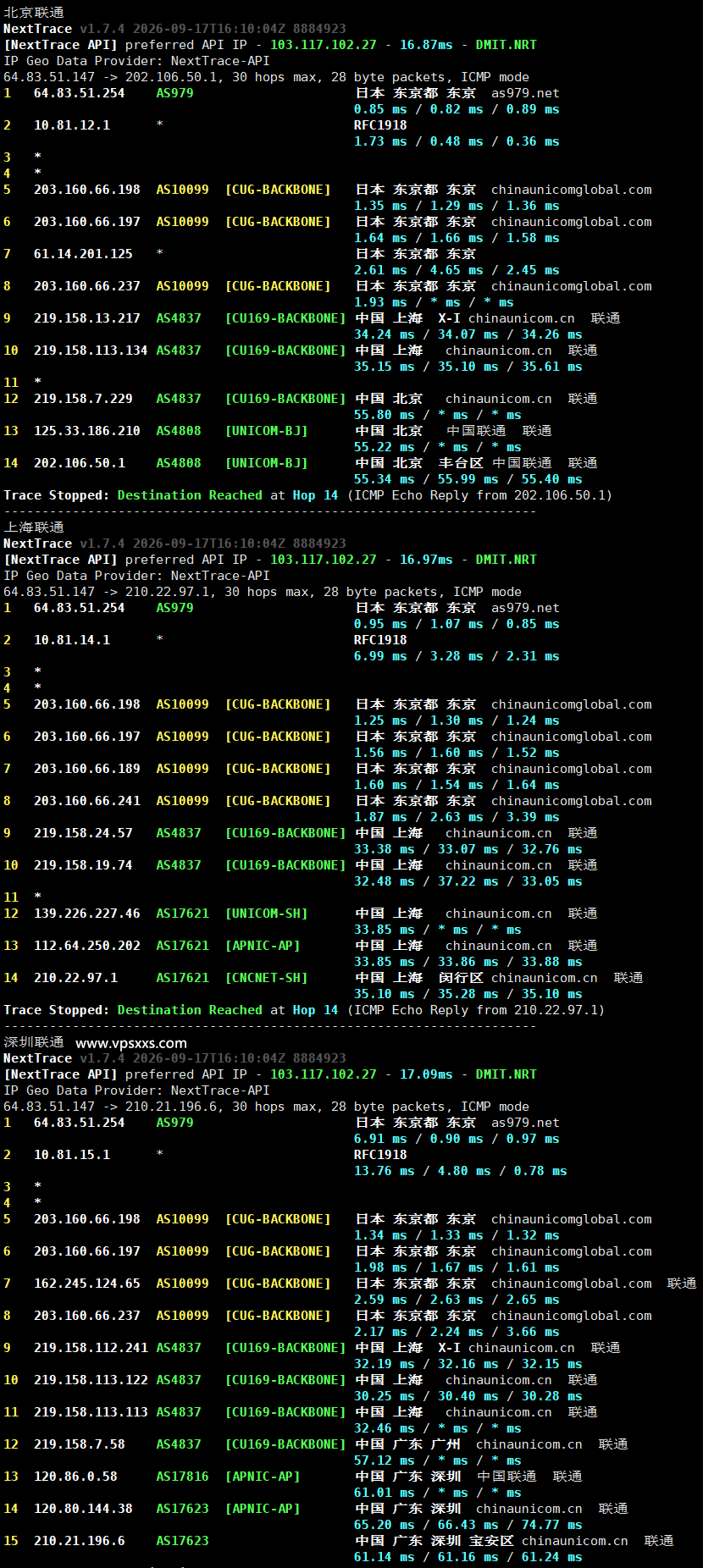Image resolution: width=703 pixels, height=1568 pixels.
Task: Click AS4808 on Beijing hop 14
Action: click(179, 463)
